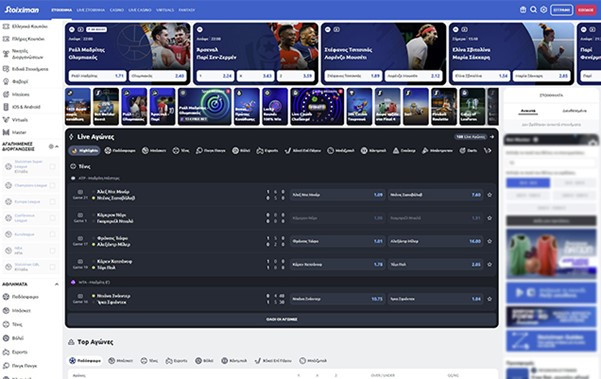Image resolution: width=601 pixels, height=379 pixels.
Task: Collapse the Αγαπημένες Διοργανώσεις section
Action: [x=57, y=146]
